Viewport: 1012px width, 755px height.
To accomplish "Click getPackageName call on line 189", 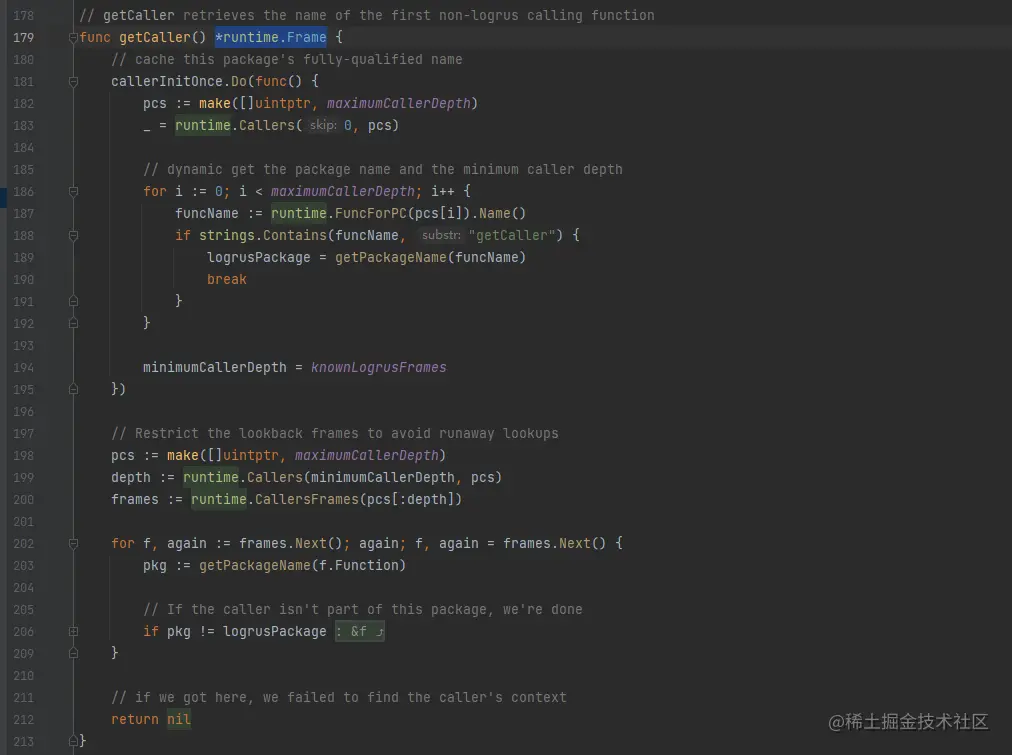I will coord(390,257).
